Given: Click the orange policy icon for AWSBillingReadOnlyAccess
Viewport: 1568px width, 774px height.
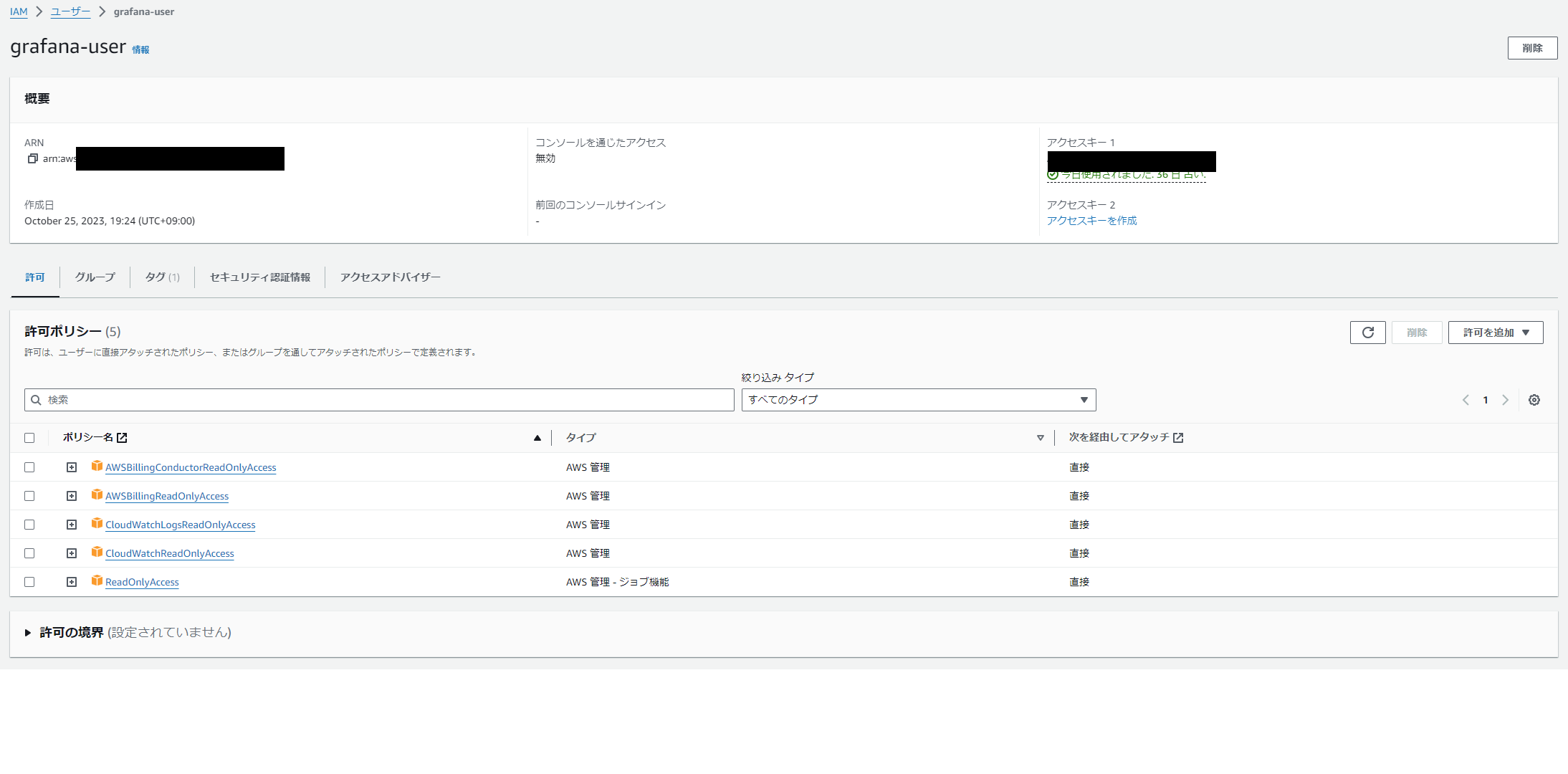Looking at the screenshot, I should [x=97, y=495].
